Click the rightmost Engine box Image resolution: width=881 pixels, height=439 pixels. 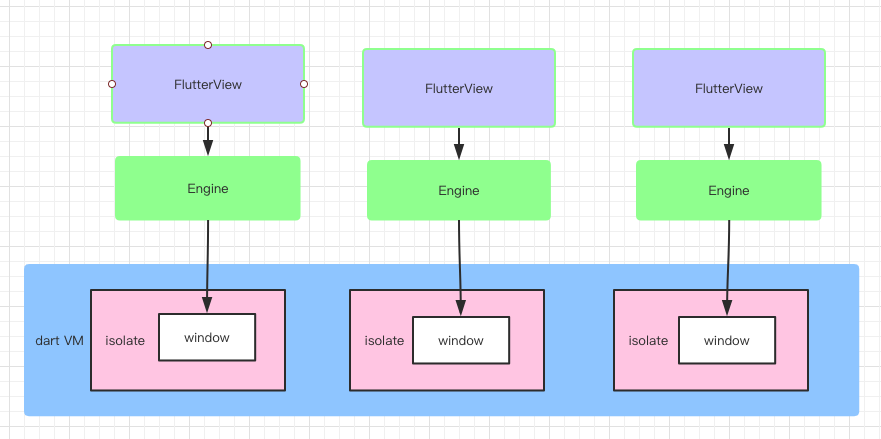tap(729, 191)
